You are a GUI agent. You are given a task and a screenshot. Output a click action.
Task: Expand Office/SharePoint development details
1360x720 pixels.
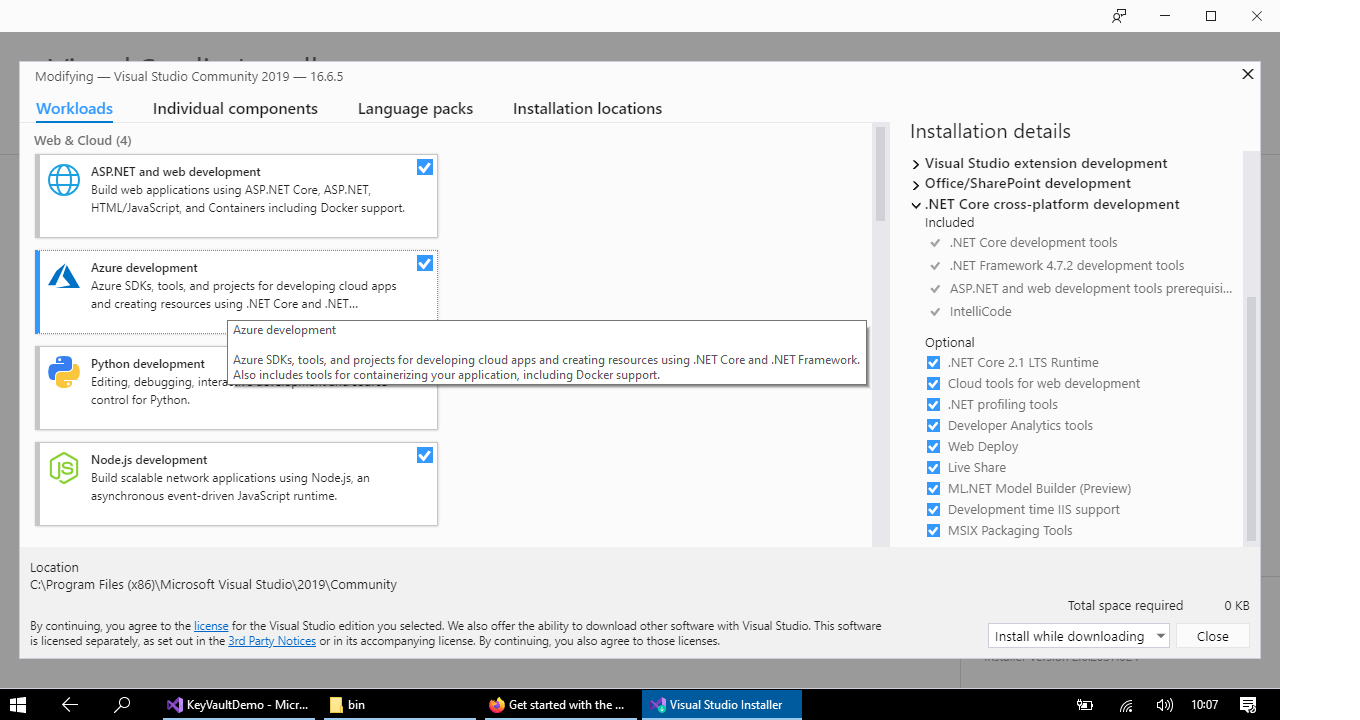pos(916,184)
